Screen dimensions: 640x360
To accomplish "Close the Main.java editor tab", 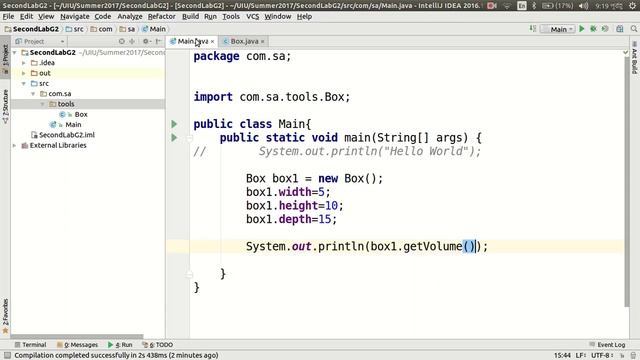I will point(212,42).
